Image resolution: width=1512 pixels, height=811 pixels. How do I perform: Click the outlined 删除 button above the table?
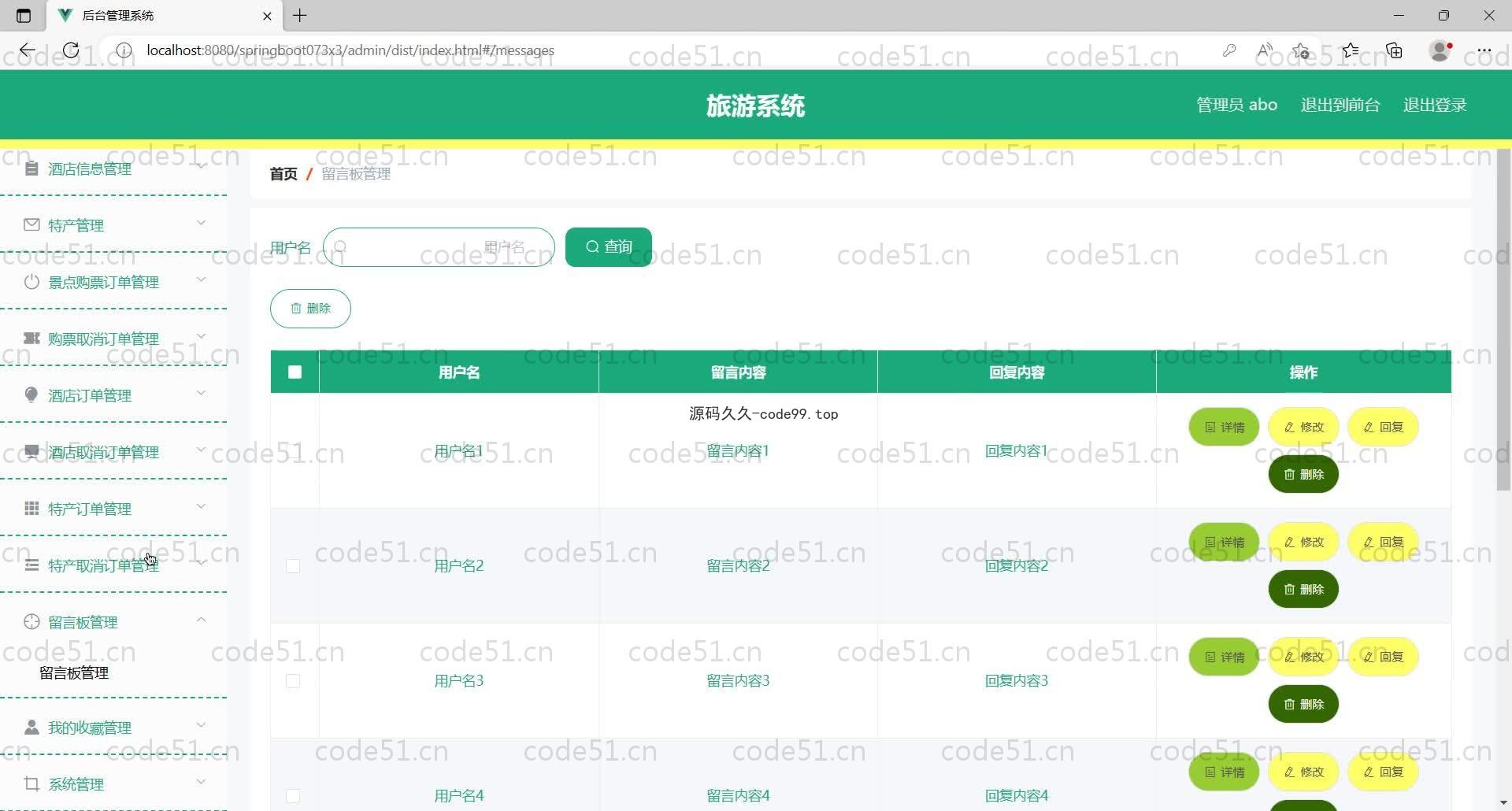click(x=310, y=308)
